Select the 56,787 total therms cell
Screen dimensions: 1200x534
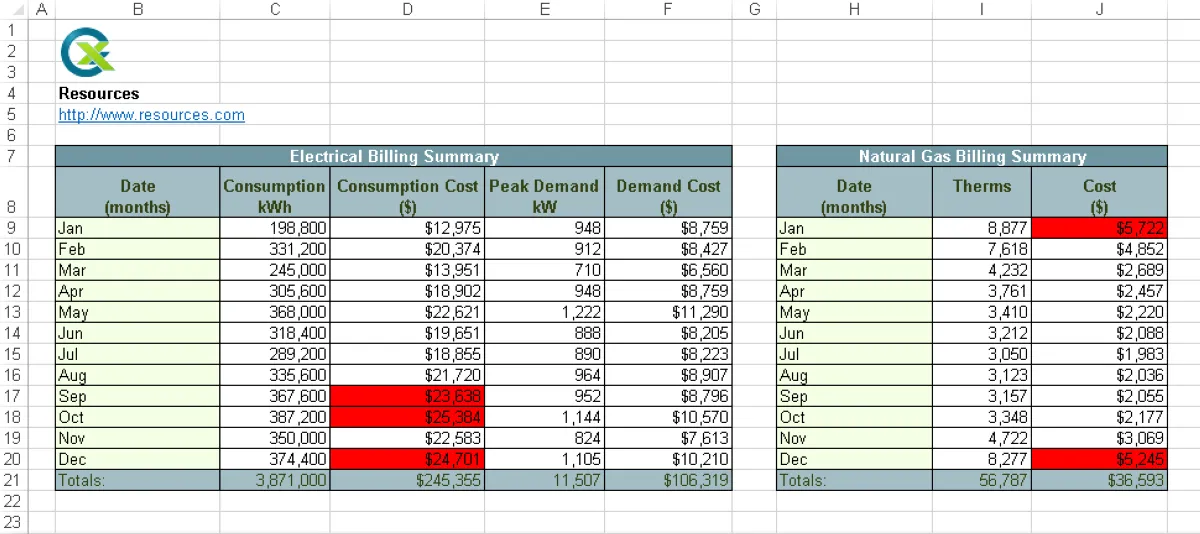coord(982,480)
